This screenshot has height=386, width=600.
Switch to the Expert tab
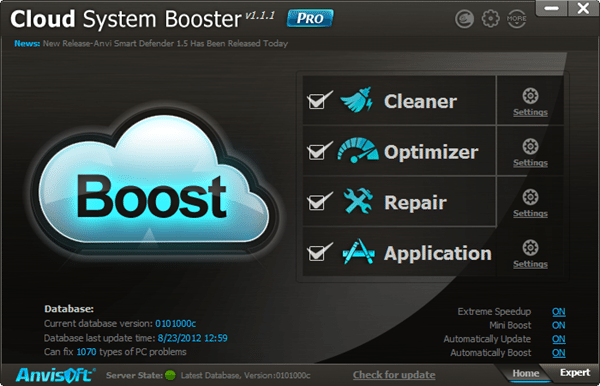point(575,373)
